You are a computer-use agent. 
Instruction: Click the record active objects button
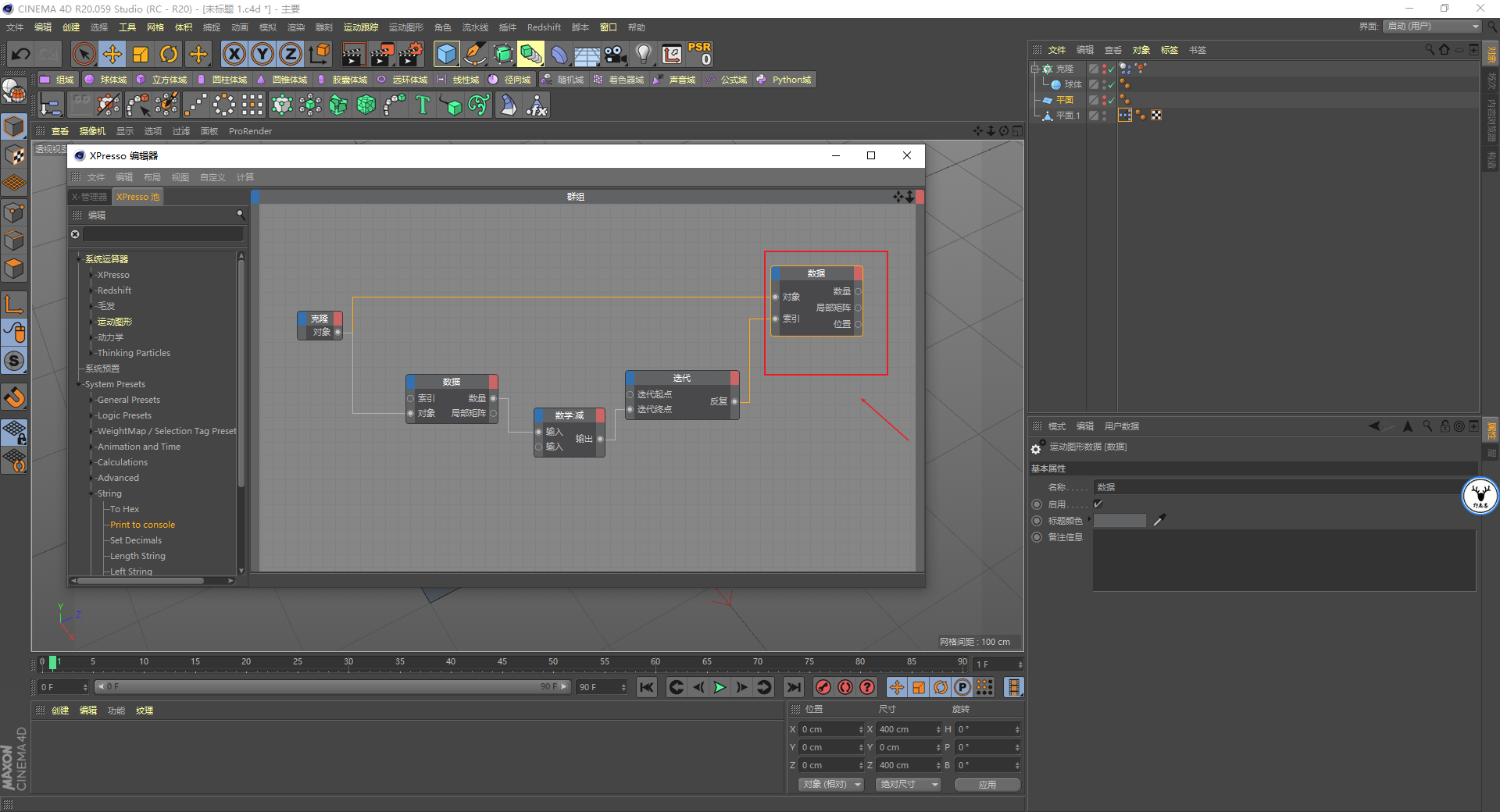823,687
